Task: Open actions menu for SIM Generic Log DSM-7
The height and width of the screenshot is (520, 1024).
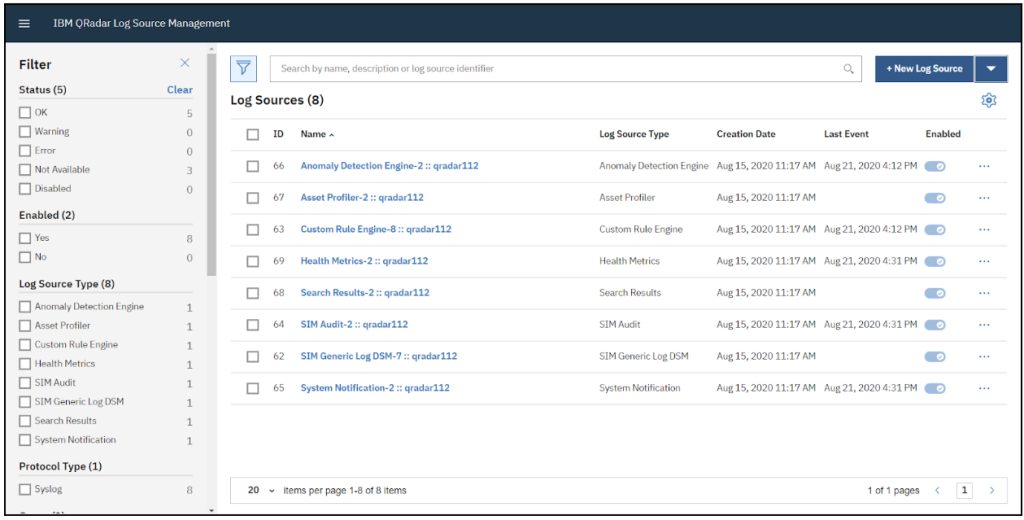Action: (984, 356)
